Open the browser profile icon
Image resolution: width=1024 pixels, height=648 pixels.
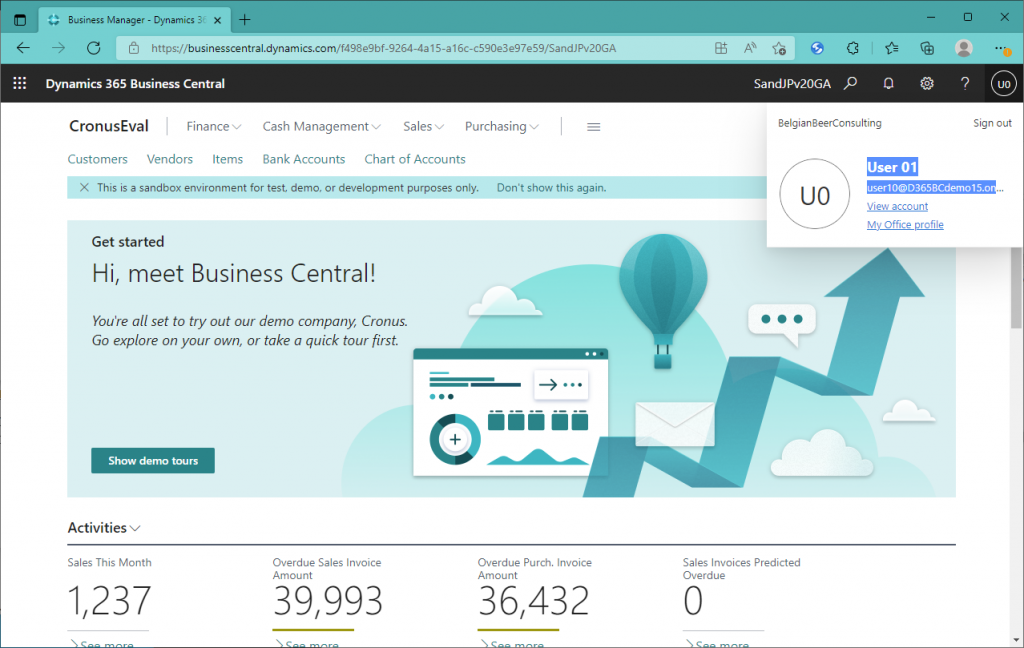963,48
